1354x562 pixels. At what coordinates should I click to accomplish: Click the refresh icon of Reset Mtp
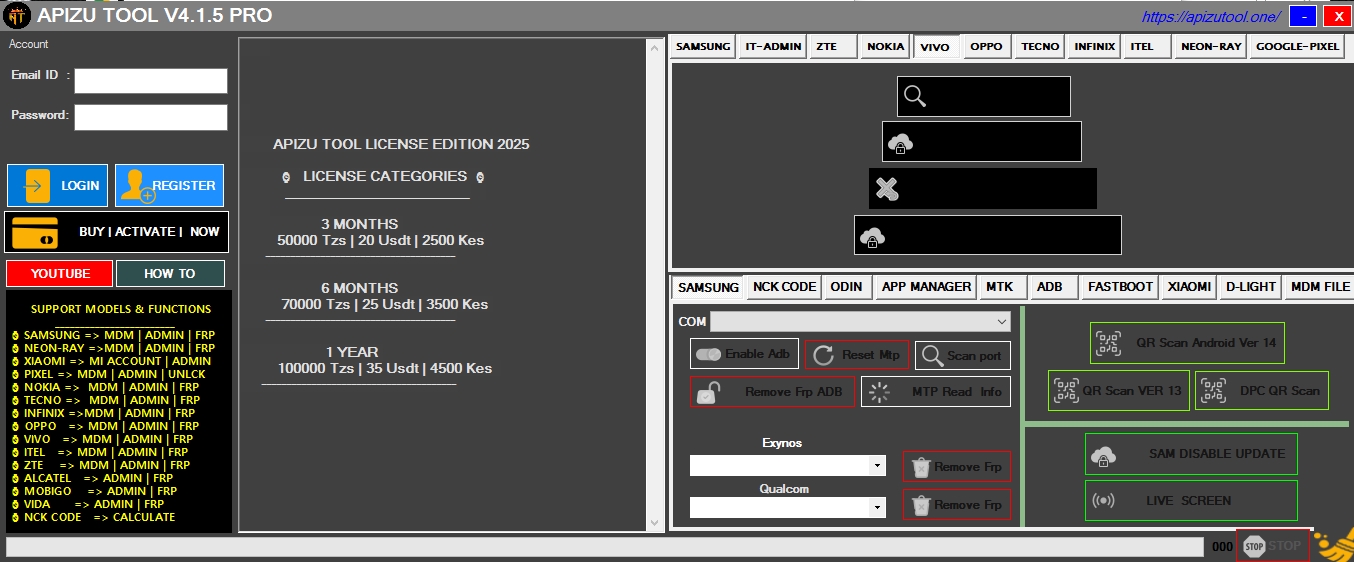point(824,355)
